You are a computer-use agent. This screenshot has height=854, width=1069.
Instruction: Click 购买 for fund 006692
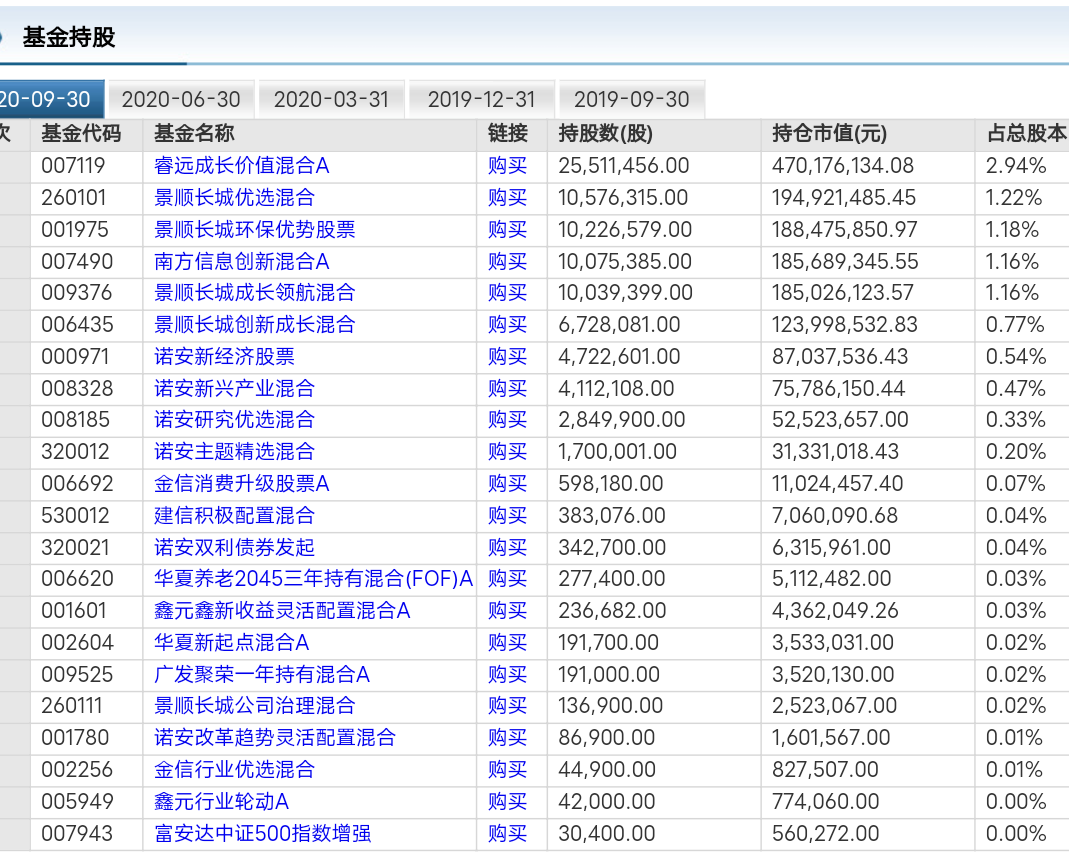[508, 484]
